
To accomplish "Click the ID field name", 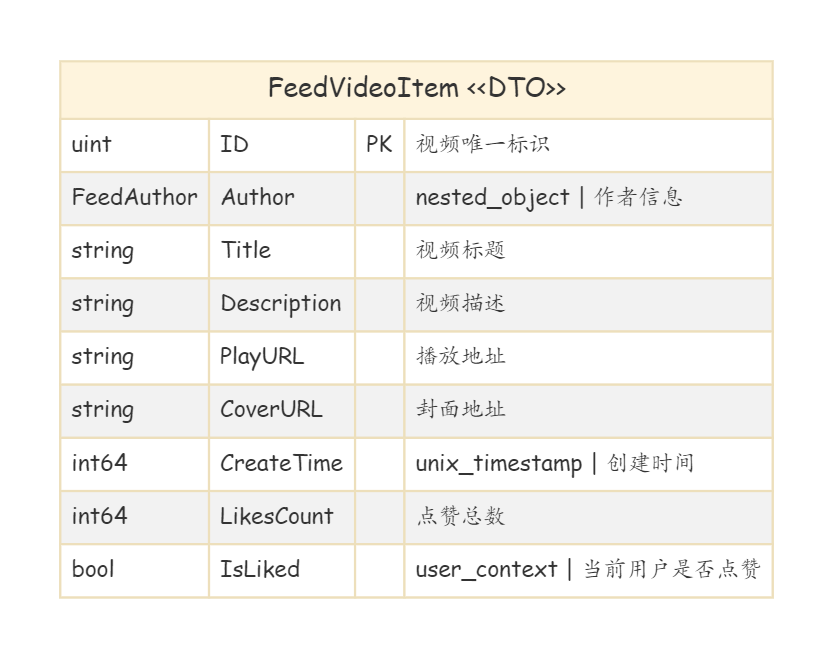I will (234, 144).
